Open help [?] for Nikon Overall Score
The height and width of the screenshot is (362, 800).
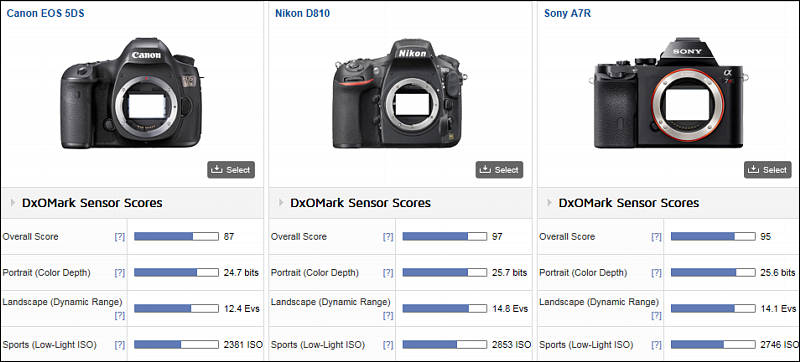click(x=388, y=237)
